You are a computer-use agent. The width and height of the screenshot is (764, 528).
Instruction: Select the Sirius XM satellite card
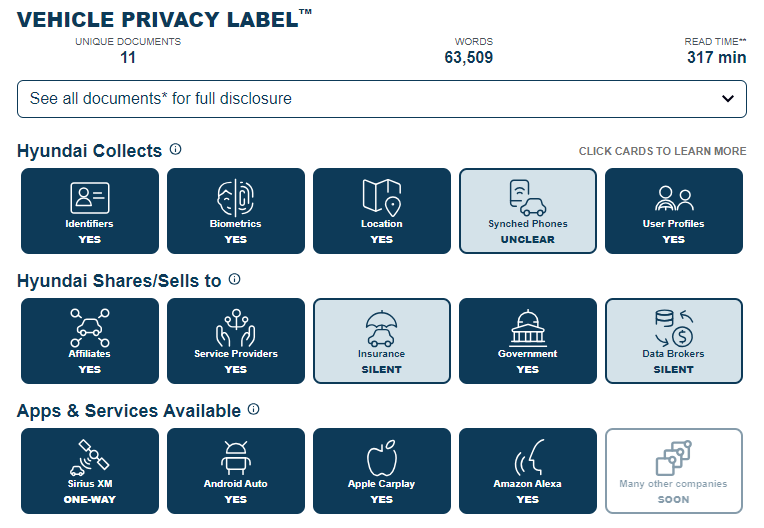tap(90, 471)
